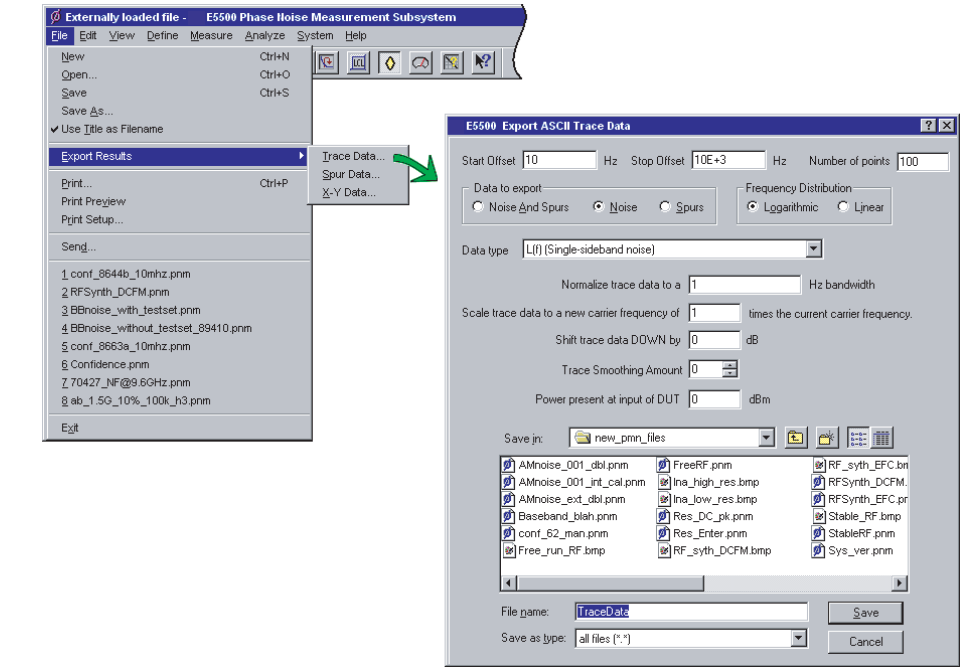The height and width of the screenshot is (672, 964).
Task: Click the Cancel button
Action: (866, 642)
